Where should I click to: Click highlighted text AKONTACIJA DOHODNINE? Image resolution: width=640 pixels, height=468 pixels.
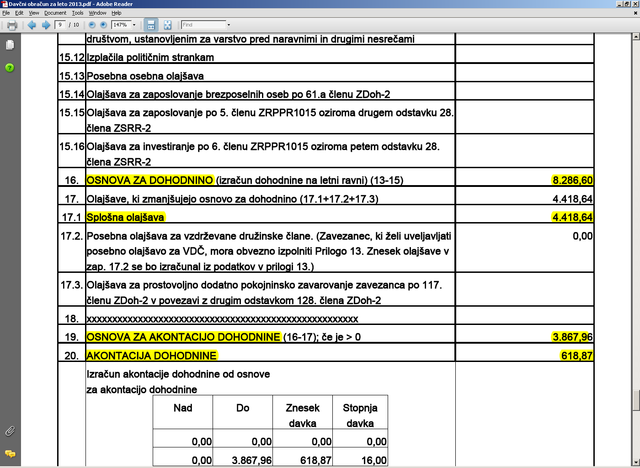click(151, 356)
